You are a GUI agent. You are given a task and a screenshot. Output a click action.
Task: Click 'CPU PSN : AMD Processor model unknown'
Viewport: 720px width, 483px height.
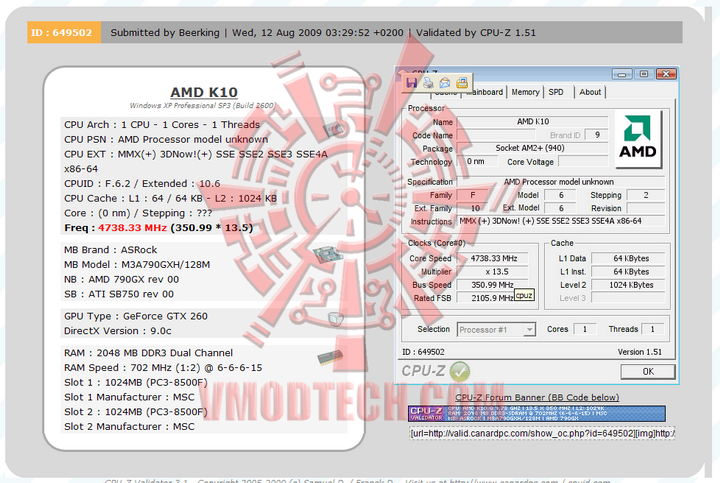click(x=166, y=139)
